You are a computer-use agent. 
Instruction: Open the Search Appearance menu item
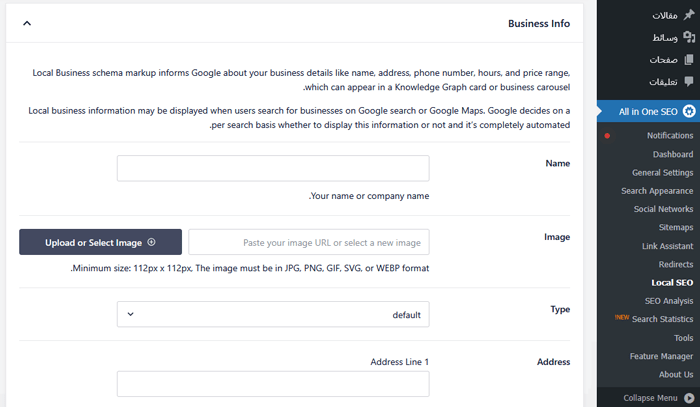(656, 191)
